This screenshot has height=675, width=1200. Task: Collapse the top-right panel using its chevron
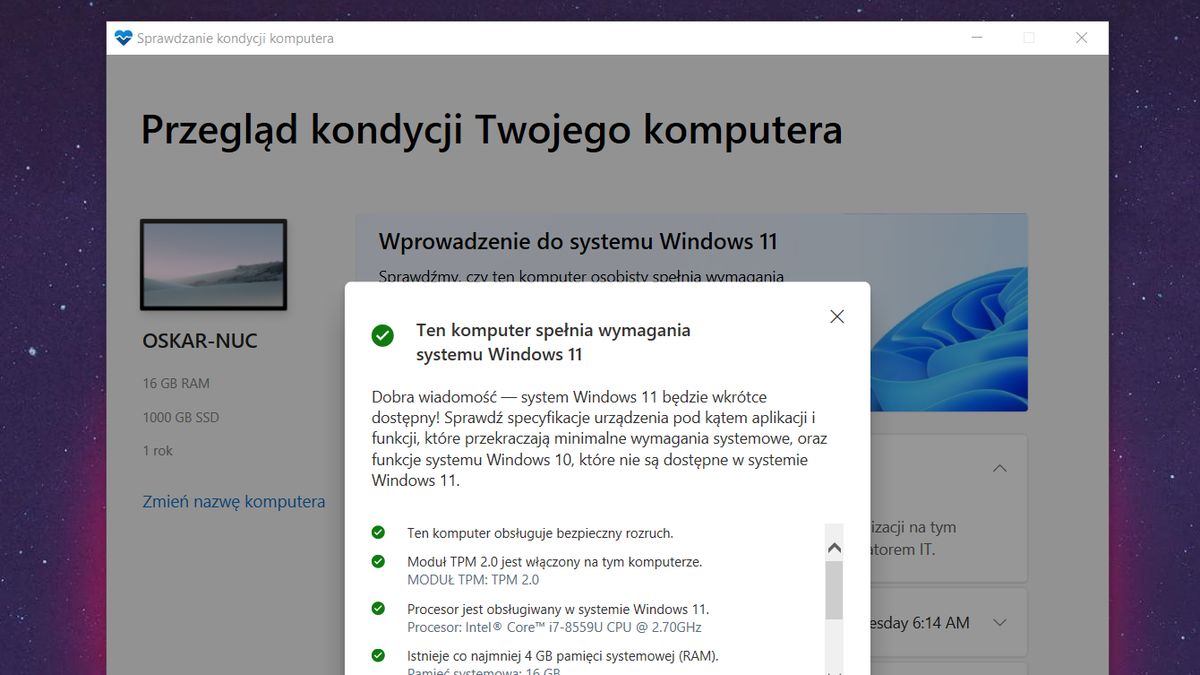tap(999, 468)
